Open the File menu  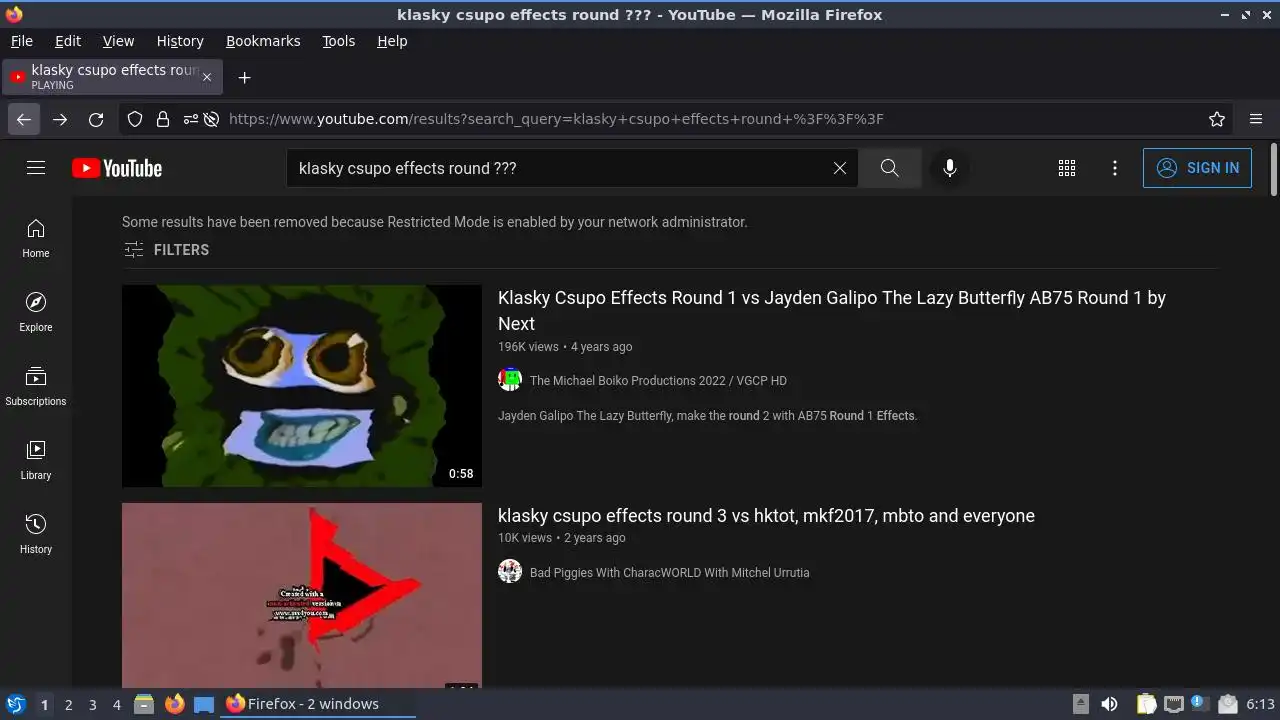click(x=21, y=41)
